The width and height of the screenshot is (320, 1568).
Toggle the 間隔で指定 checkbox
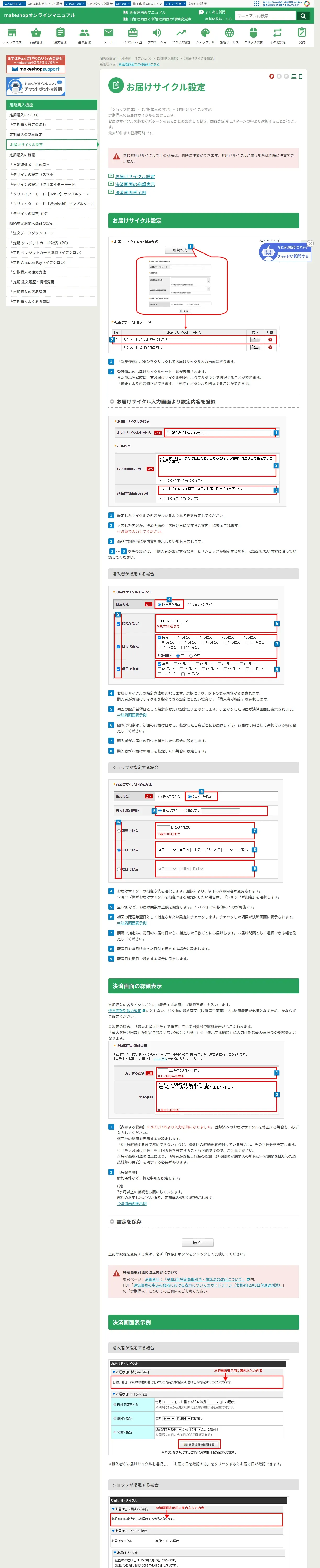point(118,623)
